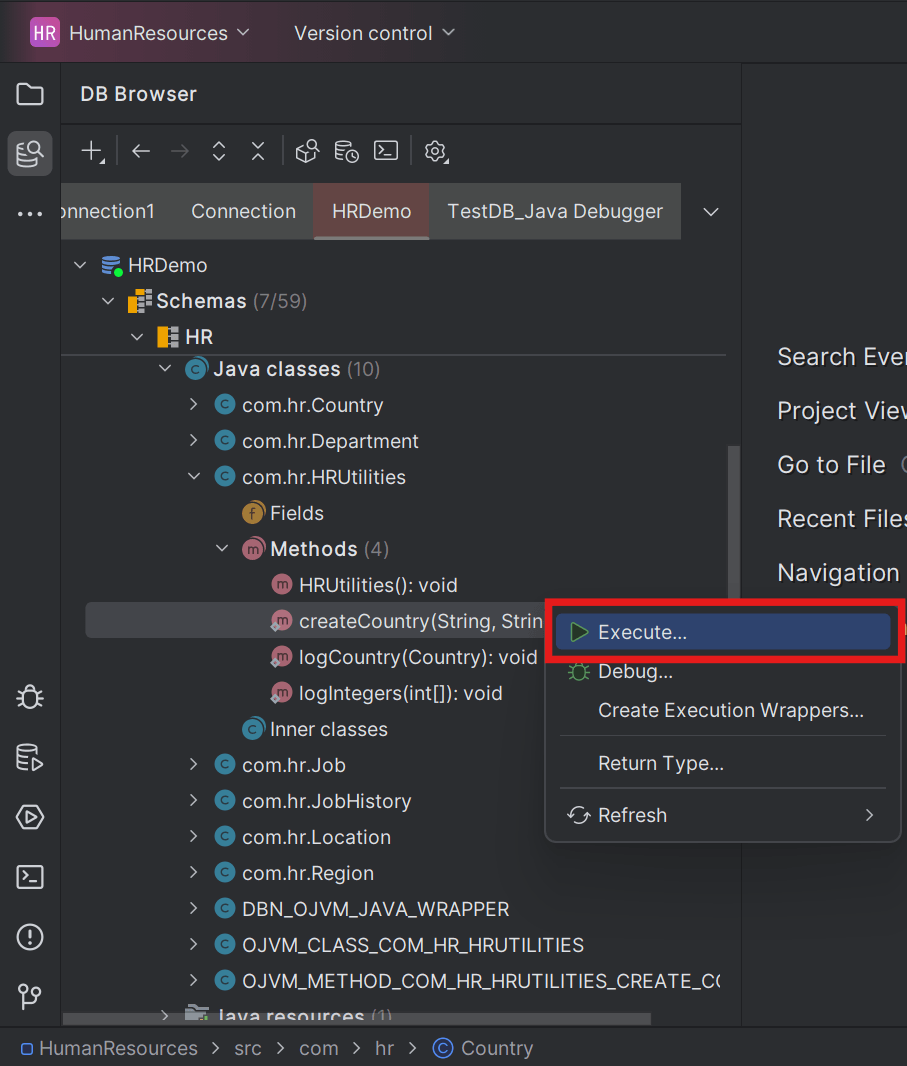Open the database sessions browser icon
The image size is (907, 1066).
(345, 151)
